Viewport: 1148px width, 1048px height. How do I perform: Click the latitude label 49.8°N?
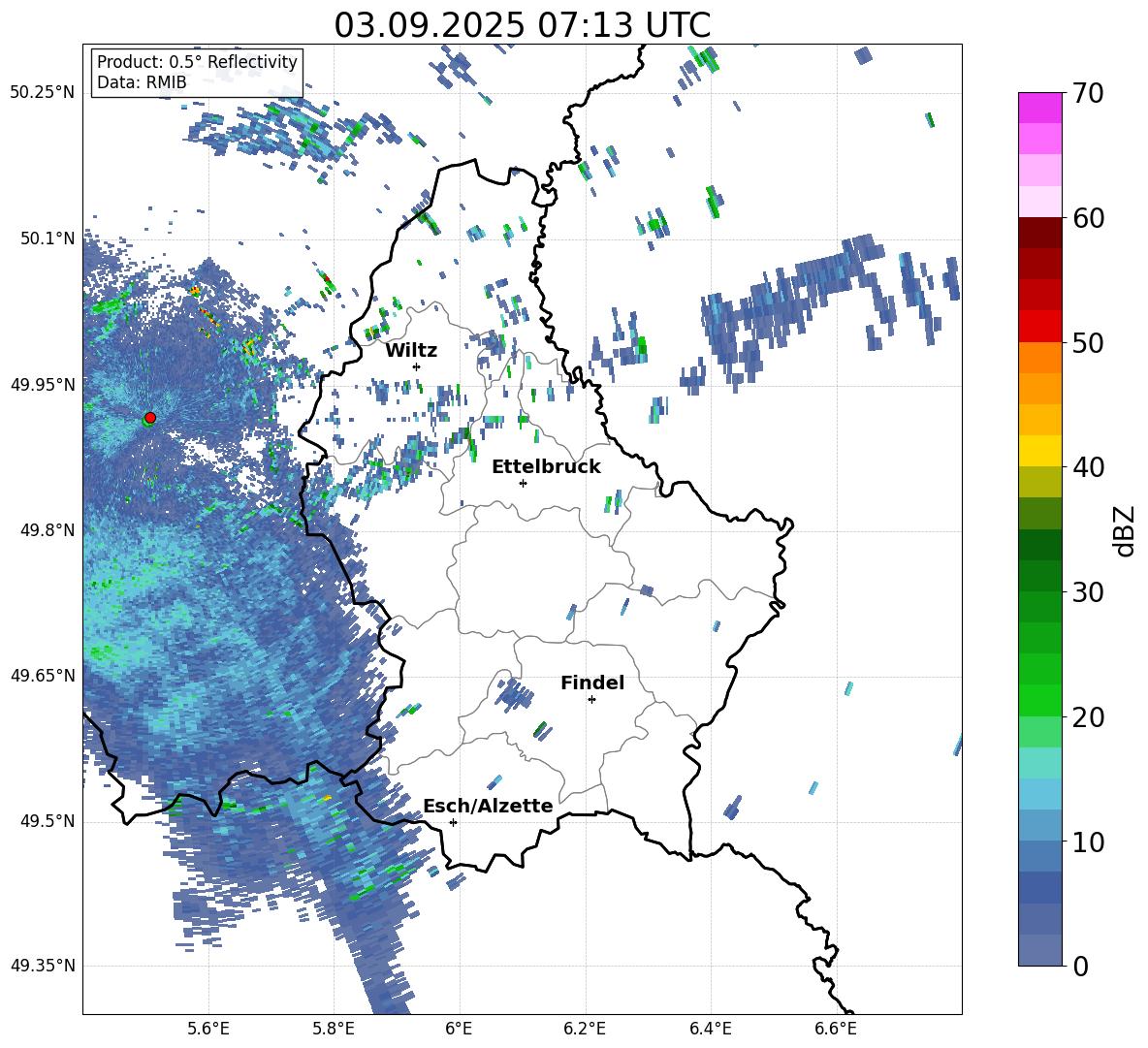47,530
